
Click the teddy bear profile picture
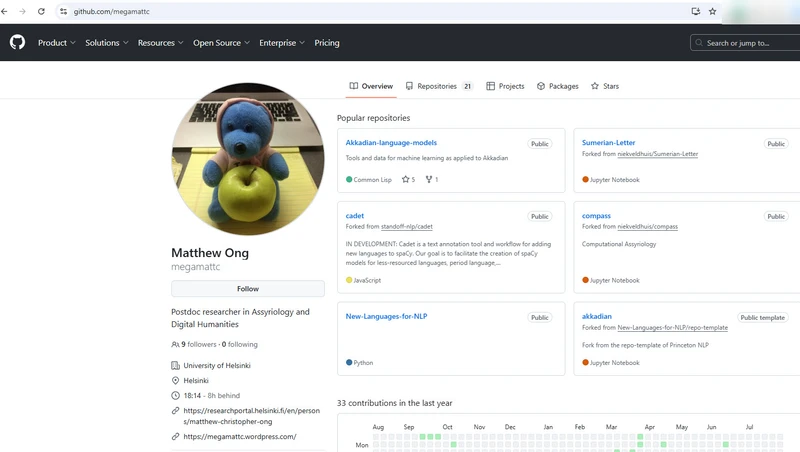(248, 160)
